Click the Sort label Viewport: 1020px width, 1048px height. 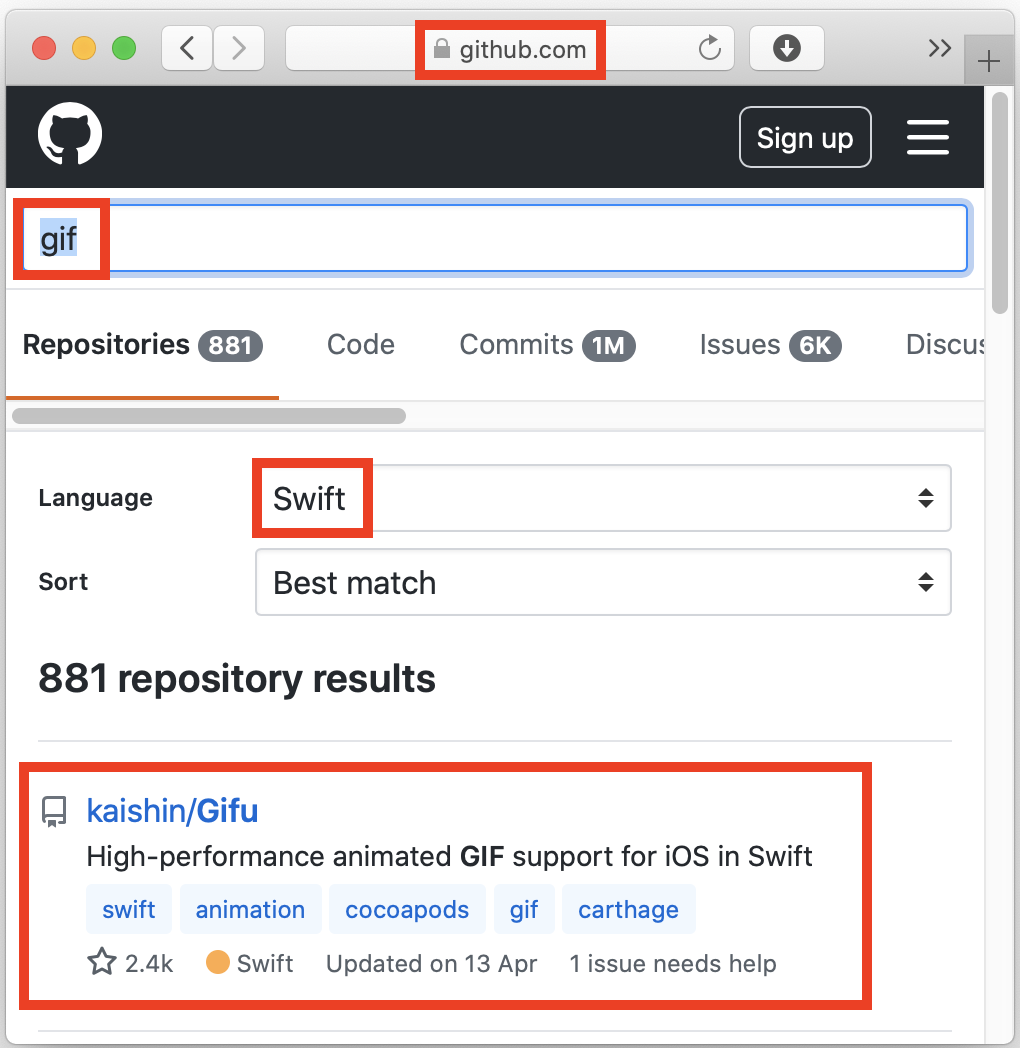coord(63,581)
